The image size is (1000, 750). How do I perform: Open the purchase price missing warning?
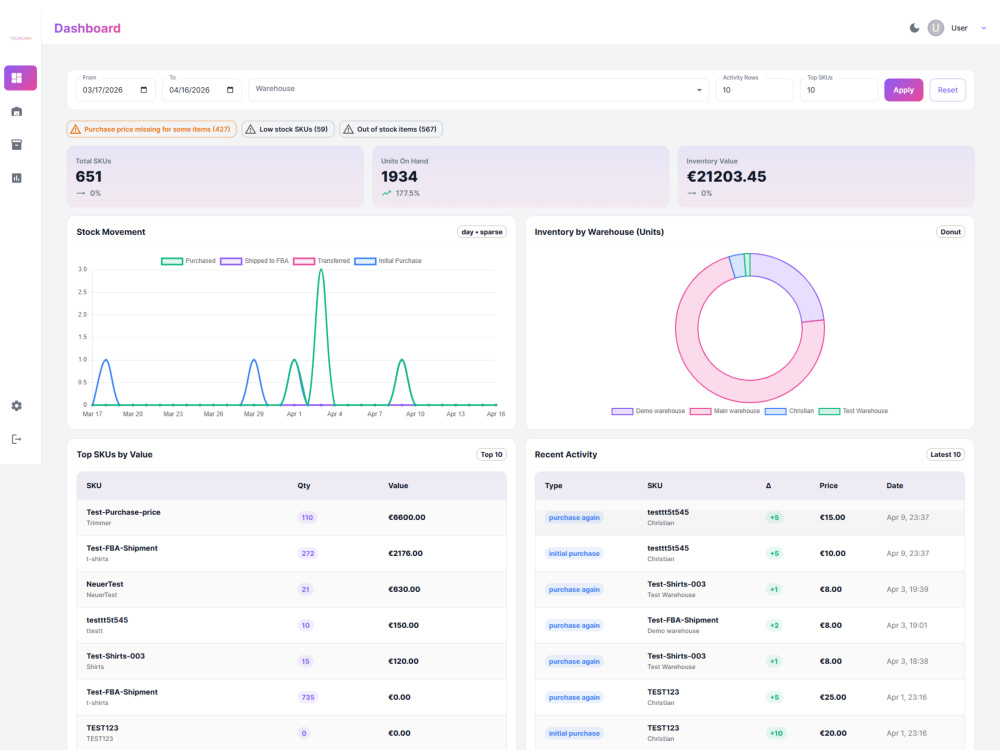151,129
